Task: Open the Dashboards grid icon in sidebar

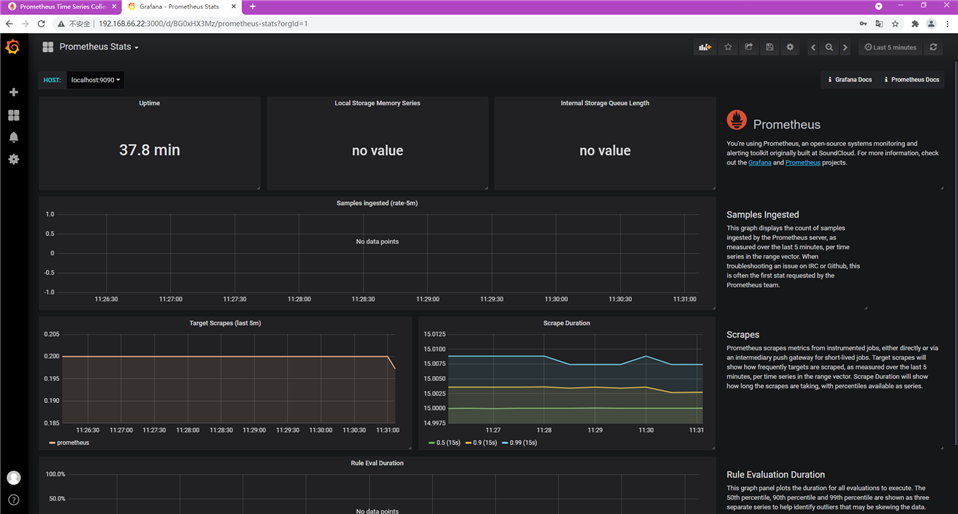Action: coord(13,115)
